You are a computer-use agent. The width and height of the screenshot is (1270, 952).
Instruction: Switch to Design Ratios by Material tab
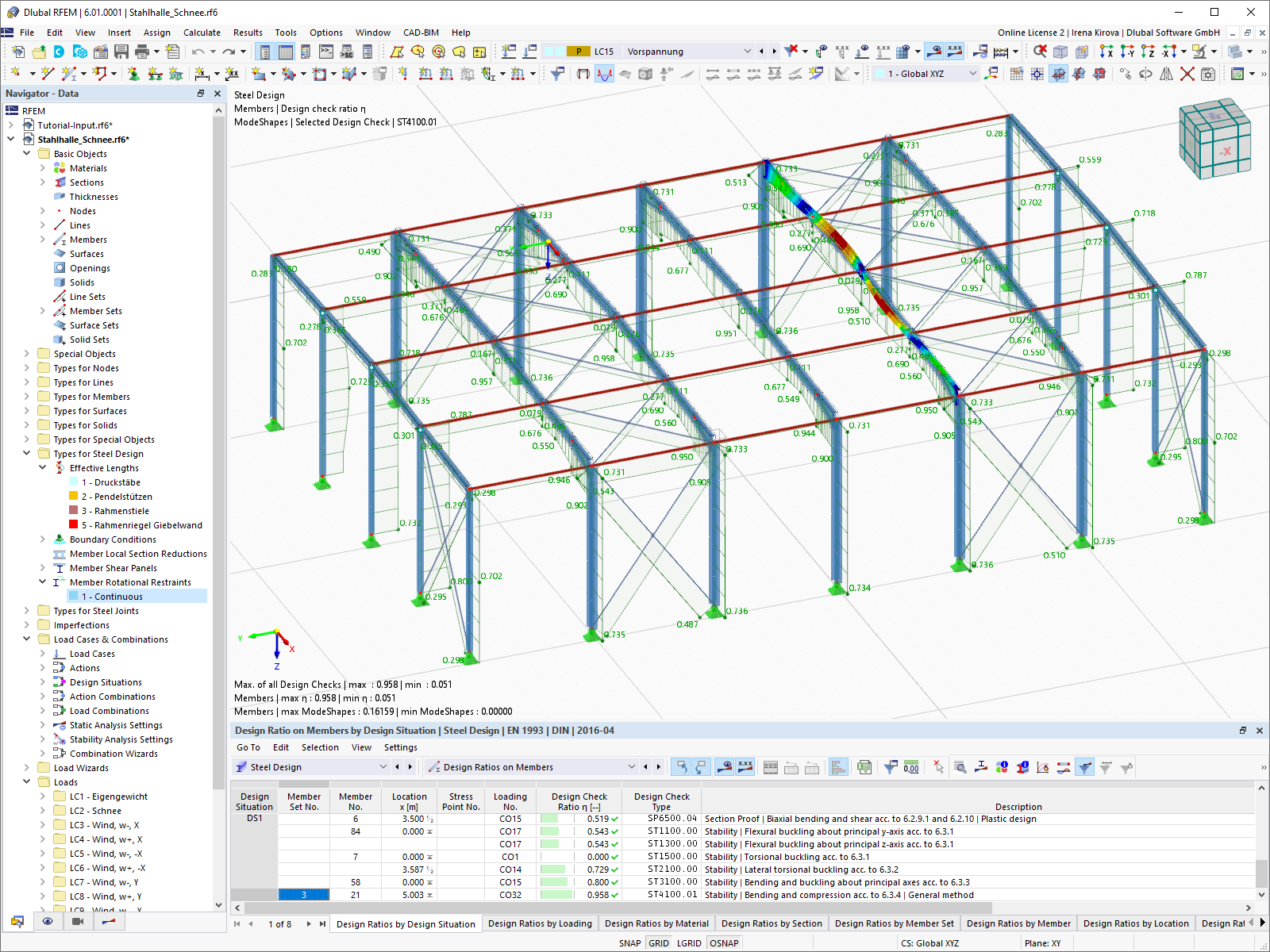point(656,923)
